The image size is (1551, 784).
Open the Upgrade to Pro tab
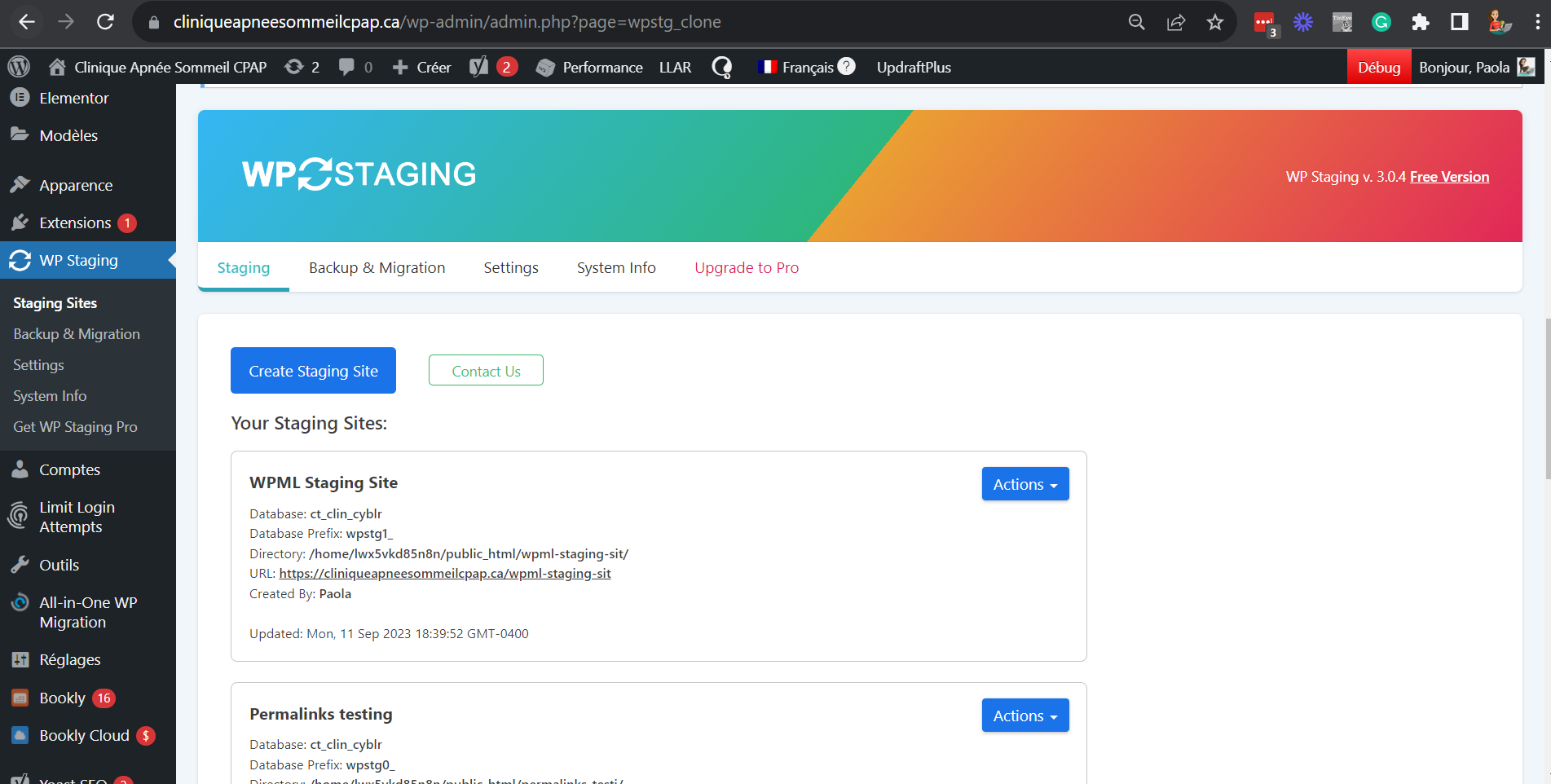coord(747,267)
